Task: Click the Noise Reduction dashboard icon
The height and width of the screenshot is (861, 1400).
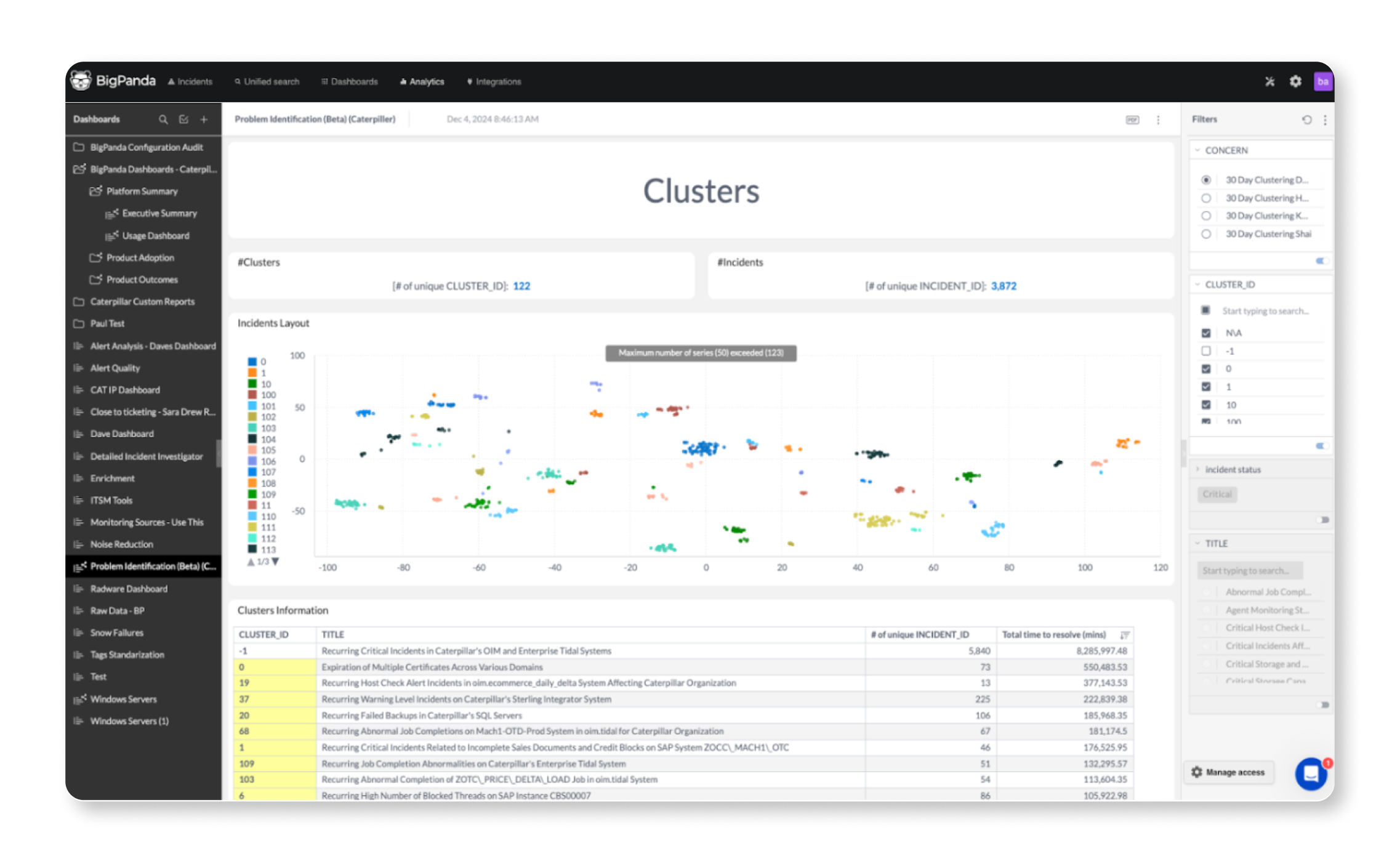Action: (x=78, y=544)
